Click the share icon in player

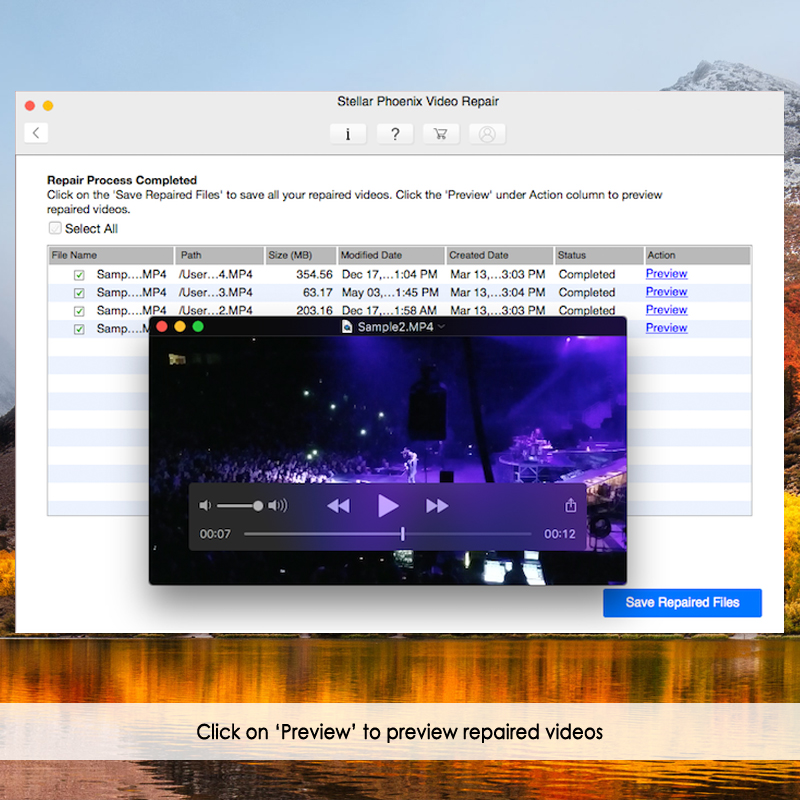pos(570,505)
